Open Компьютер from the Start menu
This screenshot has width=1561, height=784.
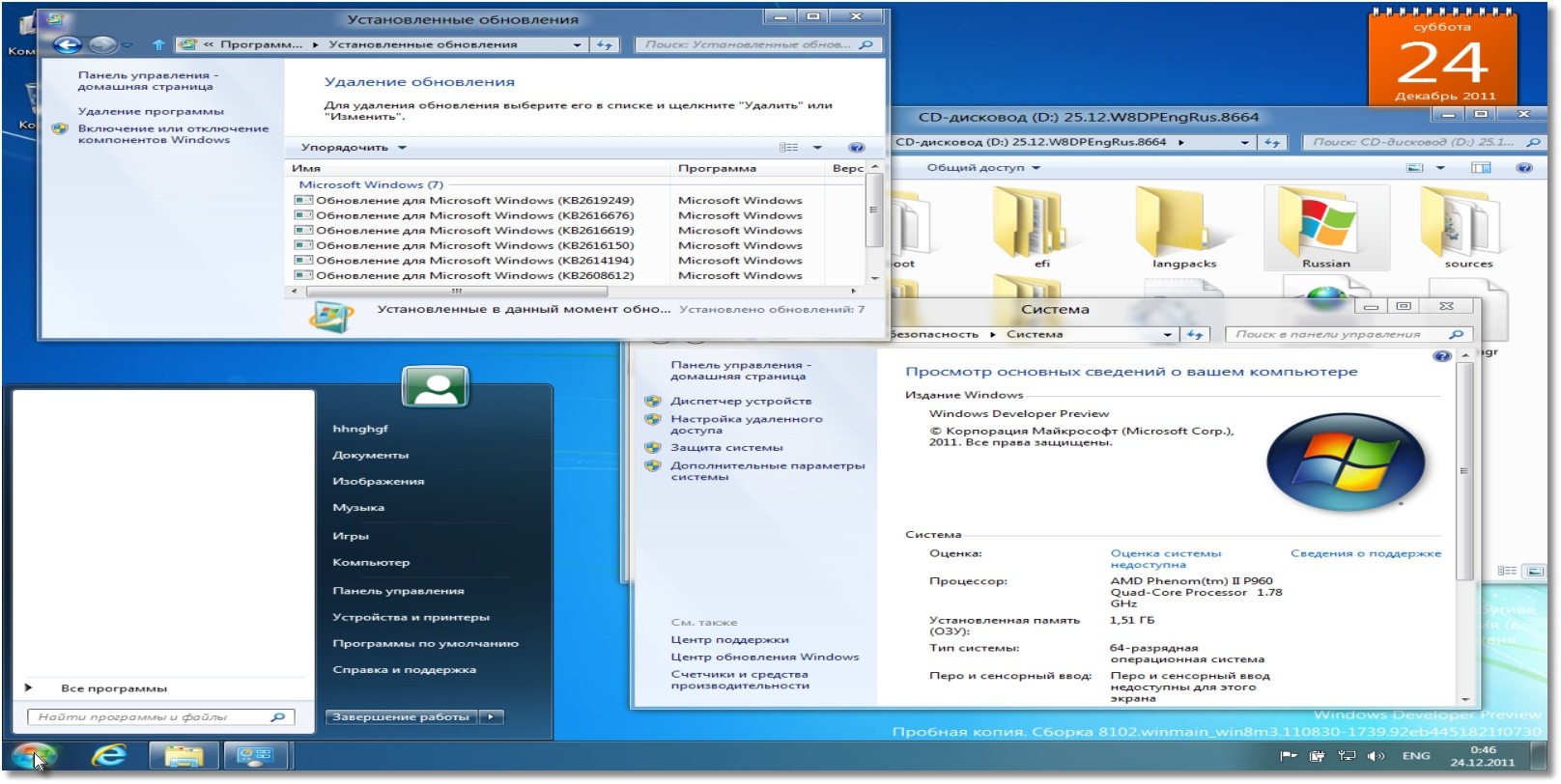(x=371, y=562)
